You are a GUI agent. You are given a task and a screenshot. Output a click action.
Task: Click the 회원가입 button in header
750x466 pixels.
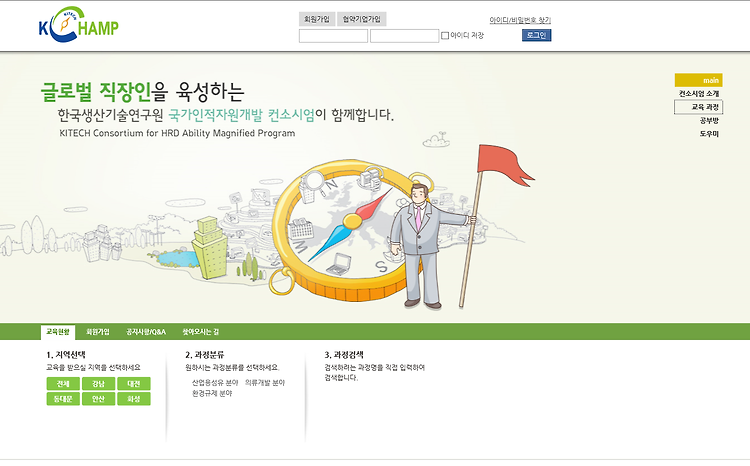[x=317, y=19]
